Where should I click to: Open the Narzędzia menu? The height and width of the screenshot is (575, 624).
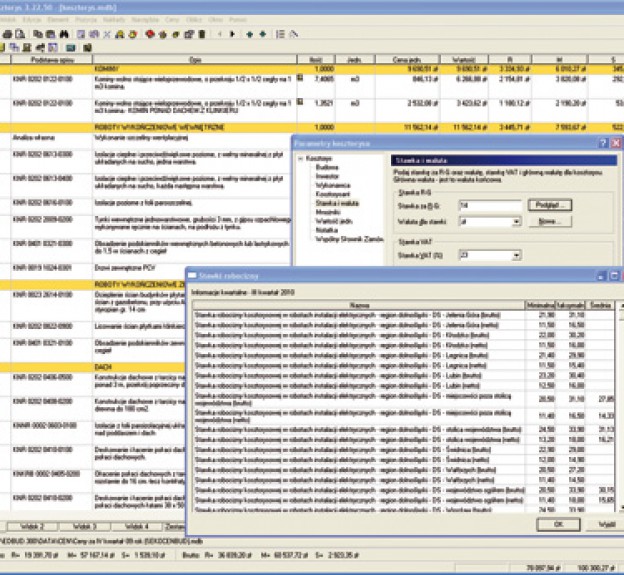point(145,19)
